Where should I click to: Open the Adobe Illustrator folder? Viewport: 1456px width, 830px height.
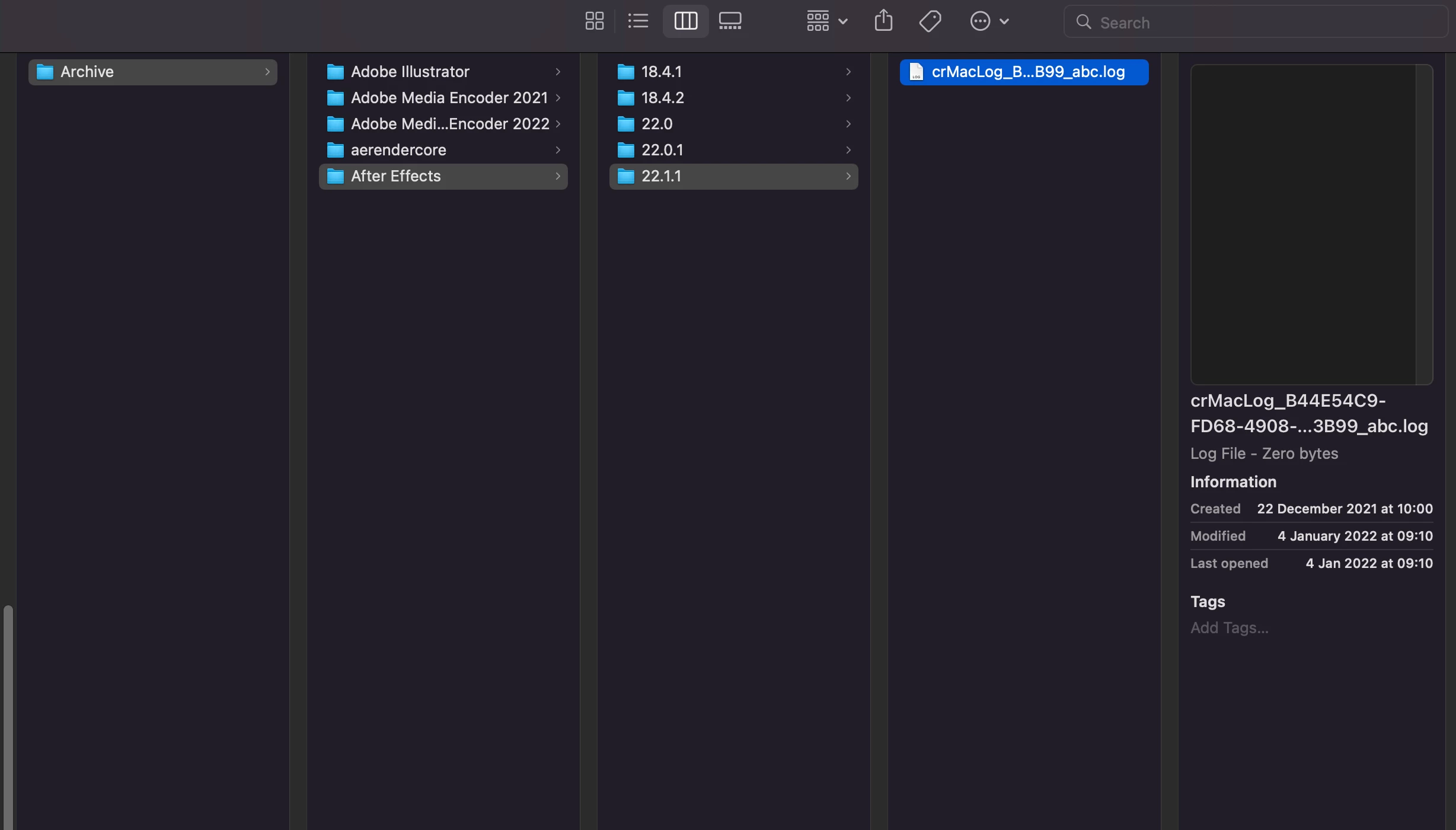[x=410, y=72]
